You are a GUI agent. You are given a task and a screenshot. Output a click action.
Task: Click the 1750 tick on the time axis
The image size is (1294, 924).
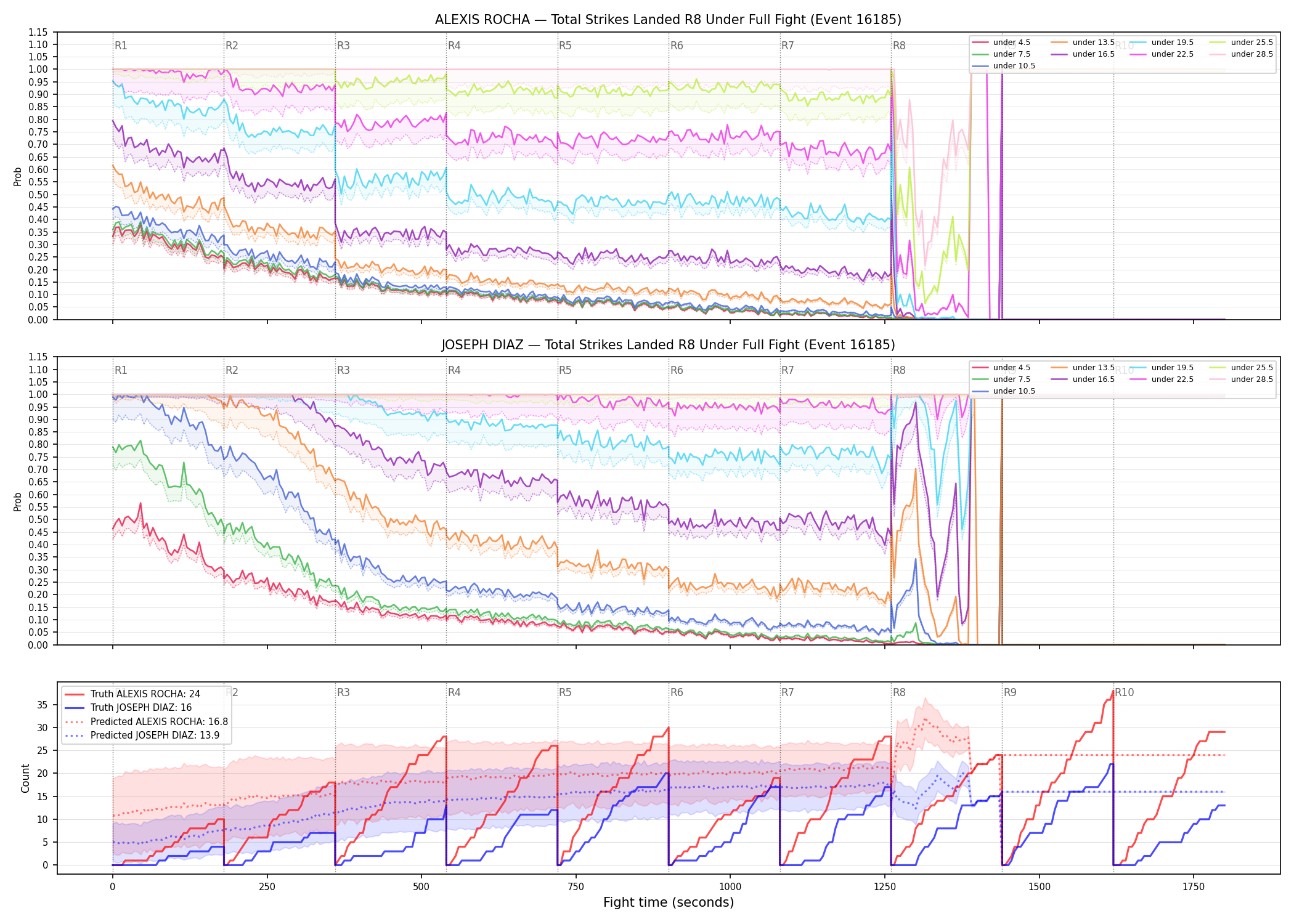(1194, 887)
